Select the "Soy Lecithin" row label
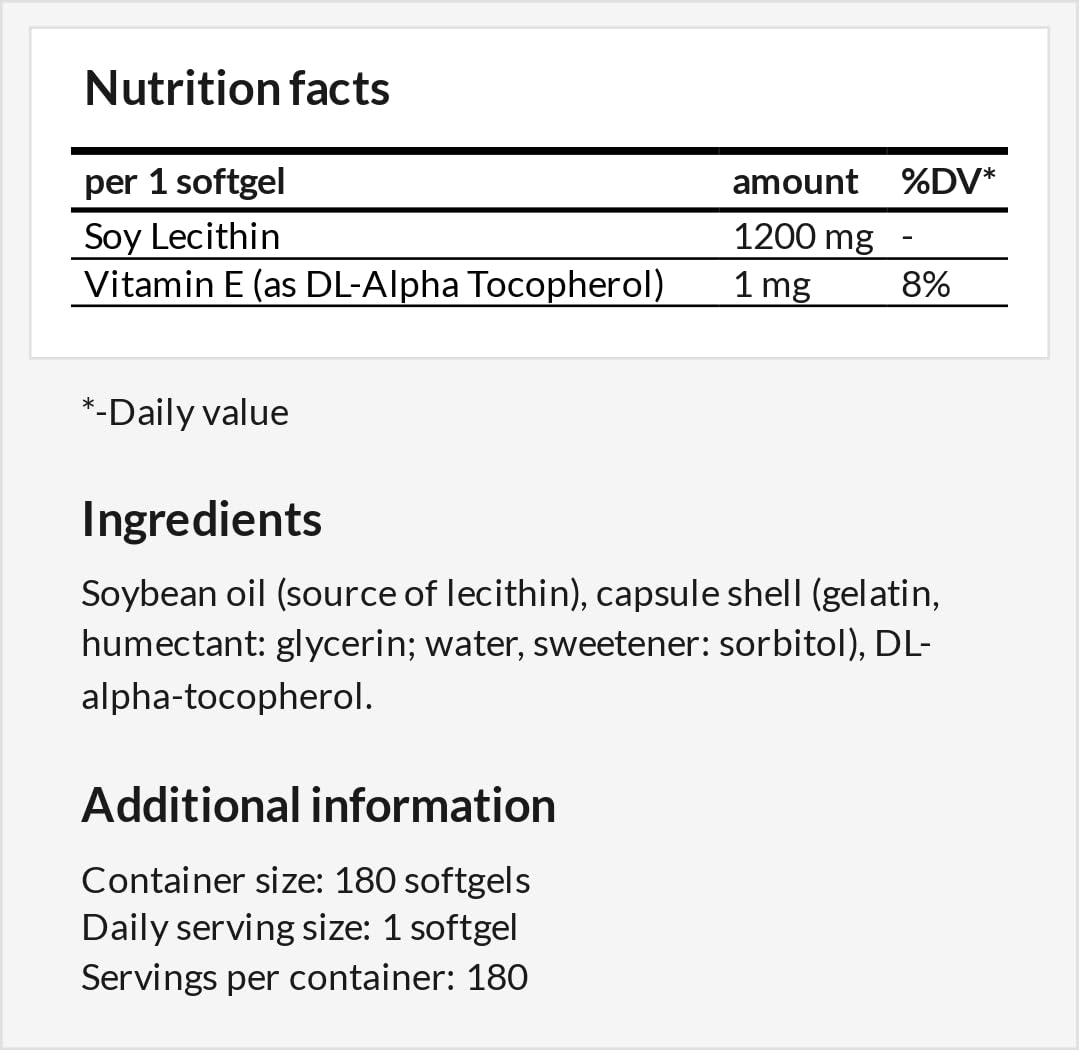This screenshot has width=1079, height=1050. [x=182, y=237]
